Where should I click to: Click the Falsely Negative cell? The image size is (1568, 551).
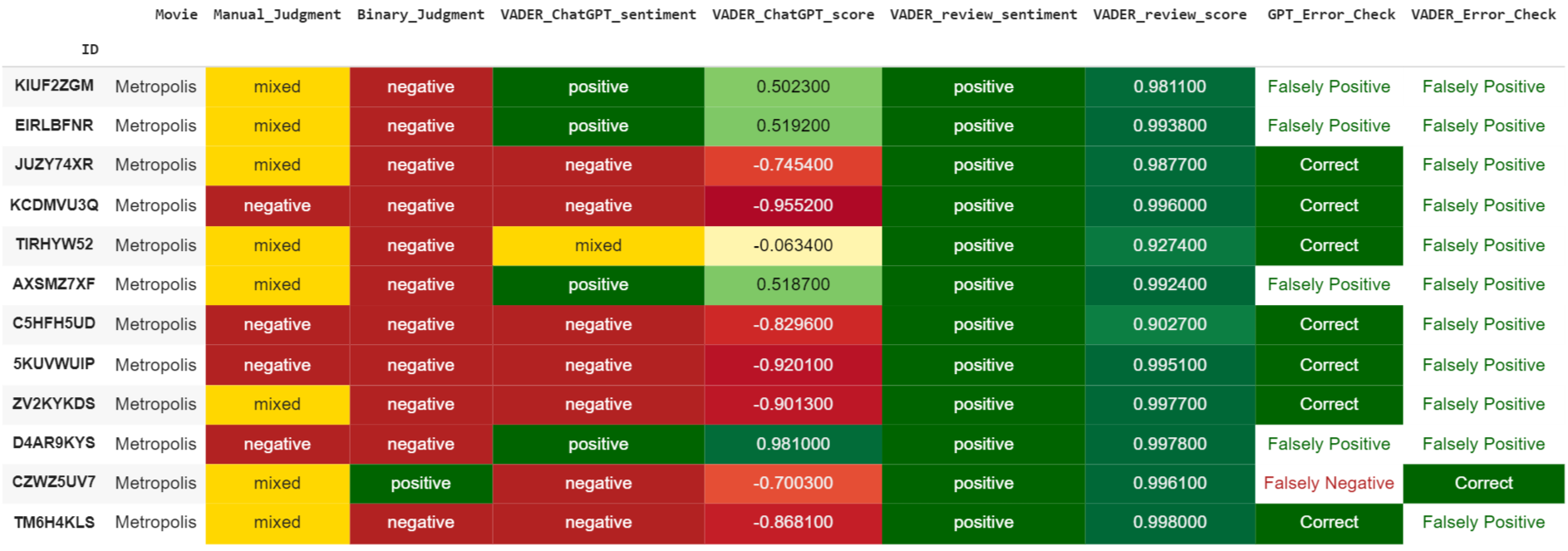click(x=1329, y=484)
